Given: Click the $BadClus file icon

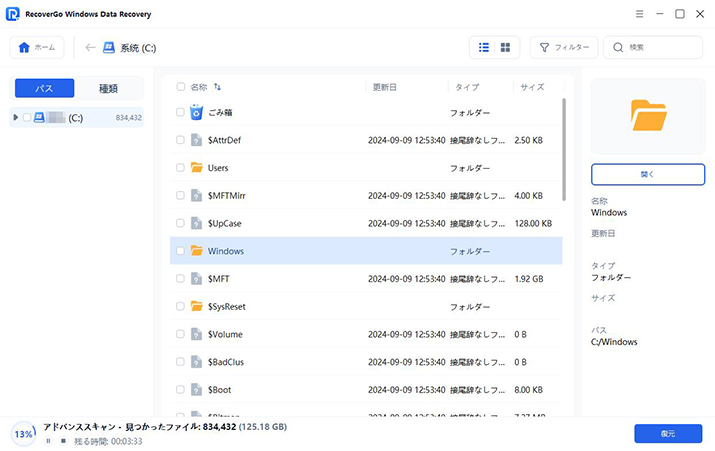Looking at the screenshot, I should point(197,362).
